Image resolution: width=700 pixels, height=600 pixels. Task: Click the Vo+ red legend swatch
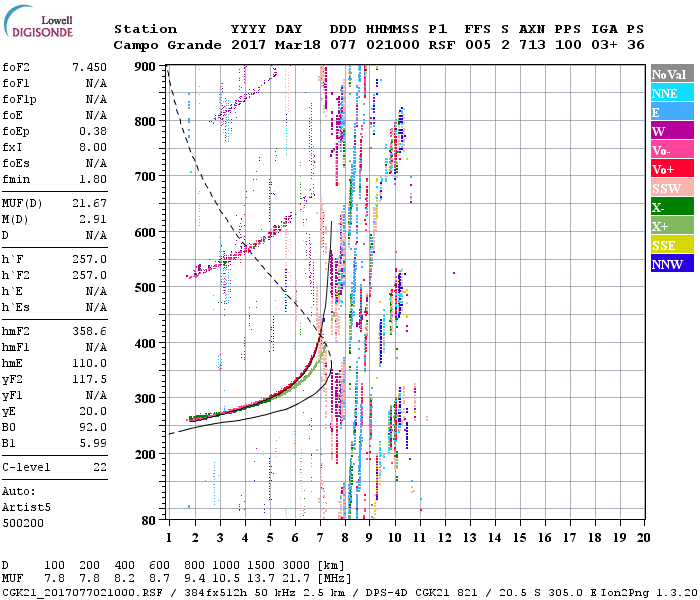click(670, 169)
